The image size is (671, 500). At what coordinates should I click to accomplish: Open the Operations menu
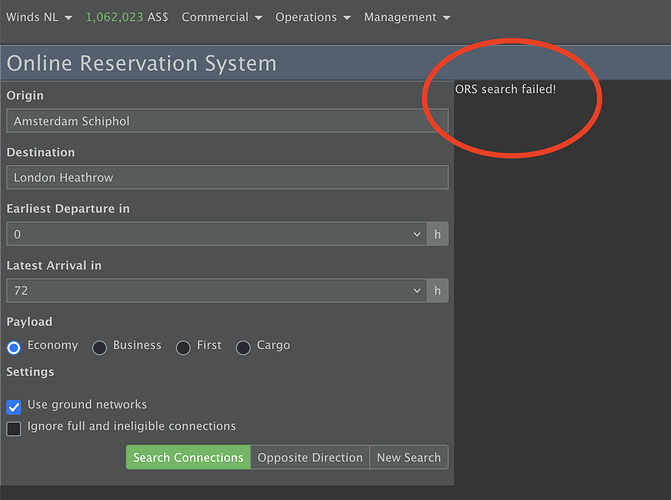[313, 17]
